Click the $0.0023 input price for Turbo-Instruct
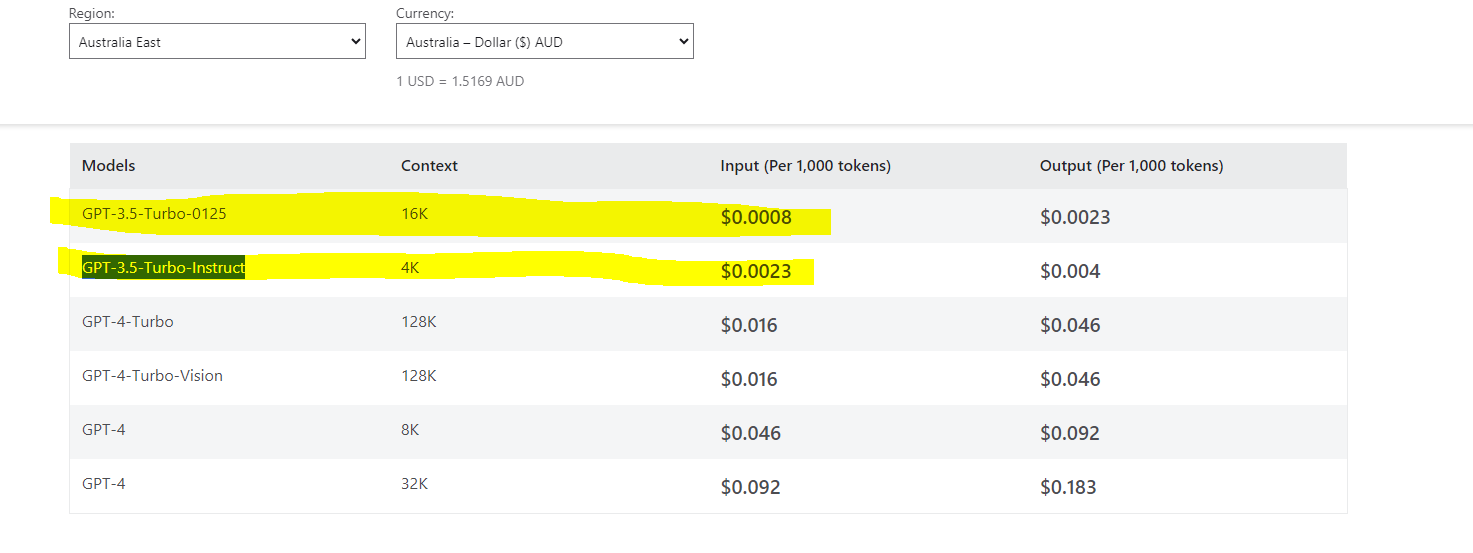Image resolution: width=1473 pixels, height=553 pixels. (756, 272)
